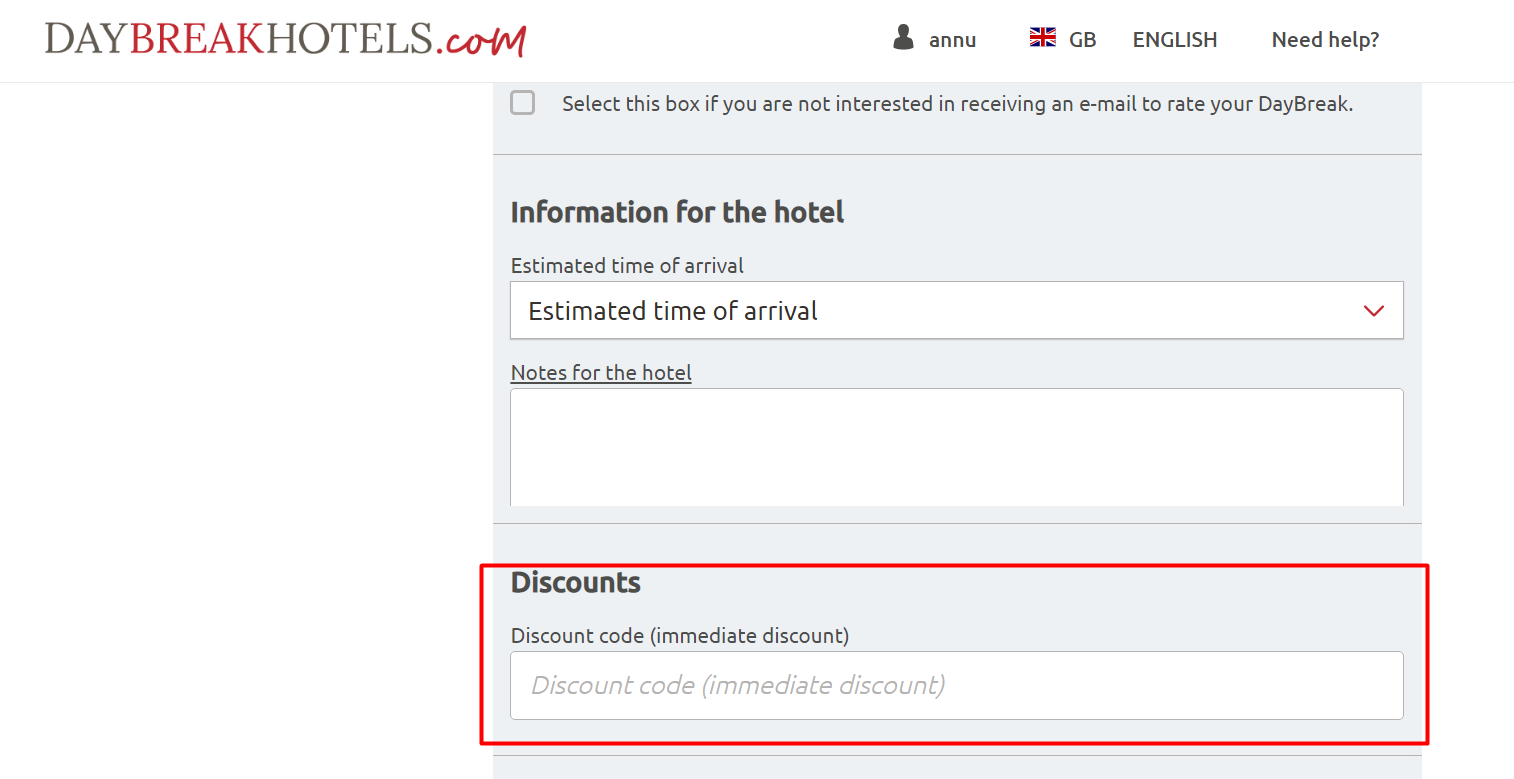Click the Estimated time of arrival label above dropdown
The height and width of the screenshot is (779, 1514).
click(x=627, y=266)
